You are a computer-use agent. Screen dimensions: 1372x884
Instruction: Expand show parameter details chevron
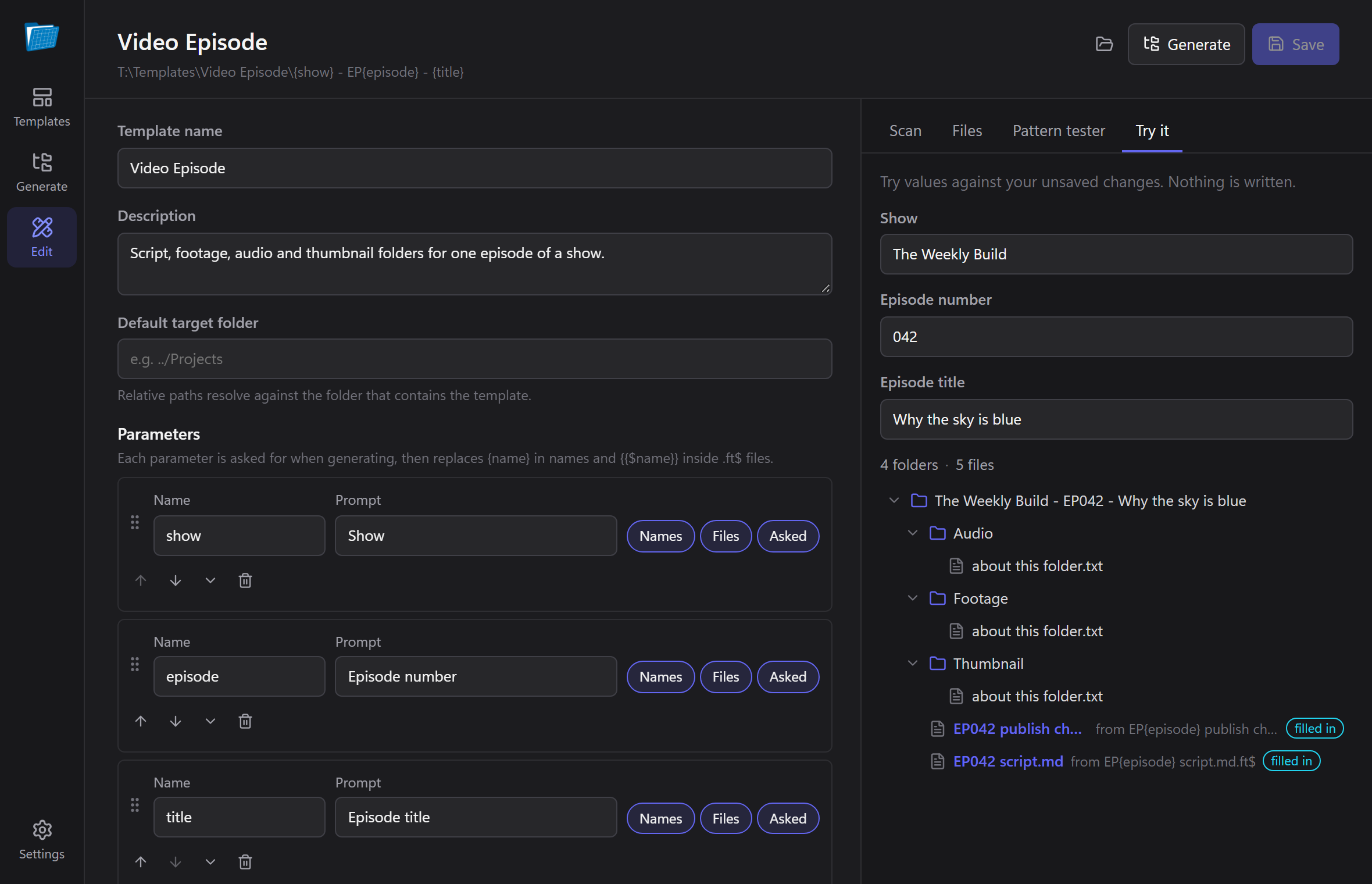(210, 580)
